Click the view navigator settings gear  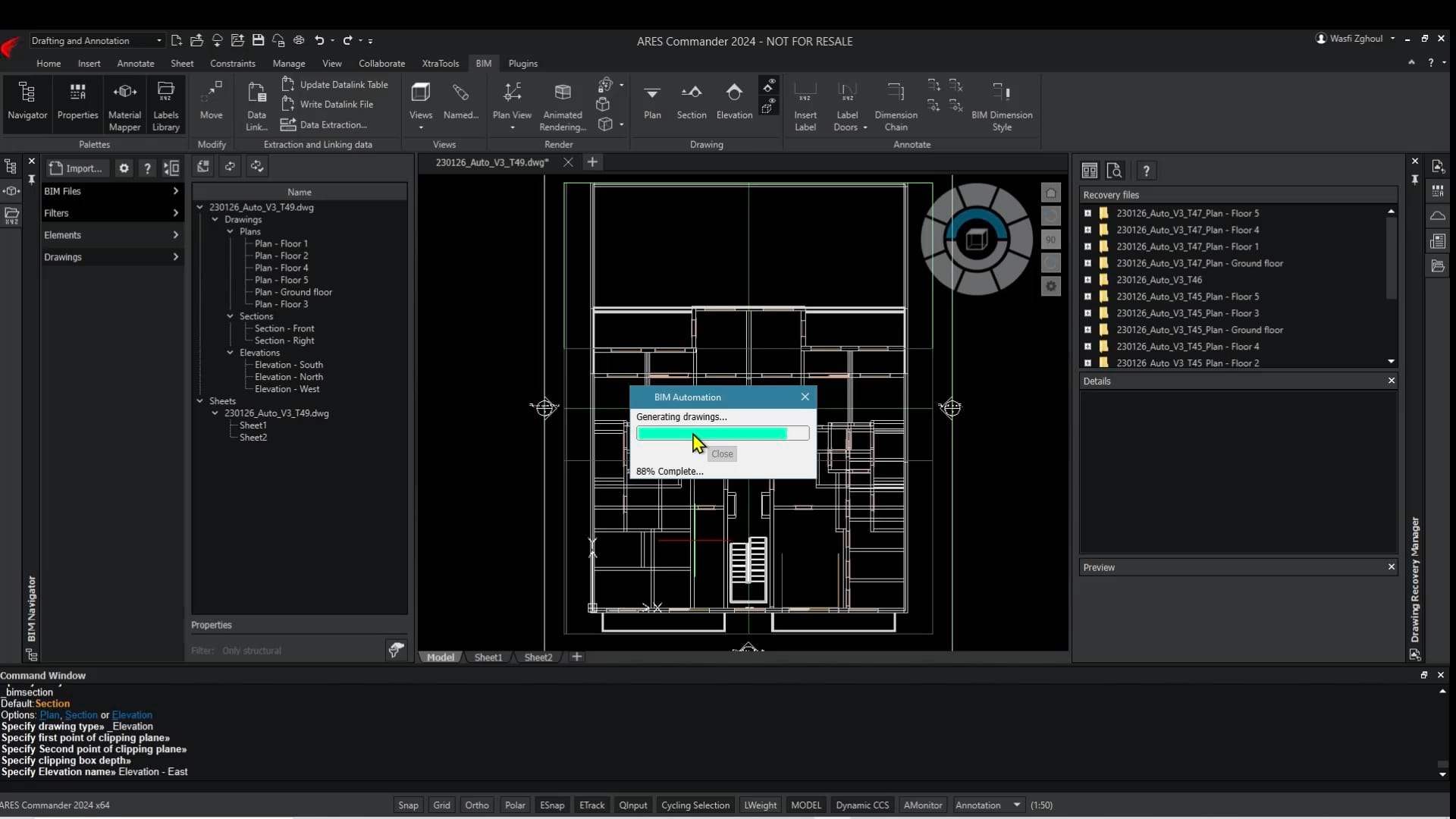point(1050,287)
